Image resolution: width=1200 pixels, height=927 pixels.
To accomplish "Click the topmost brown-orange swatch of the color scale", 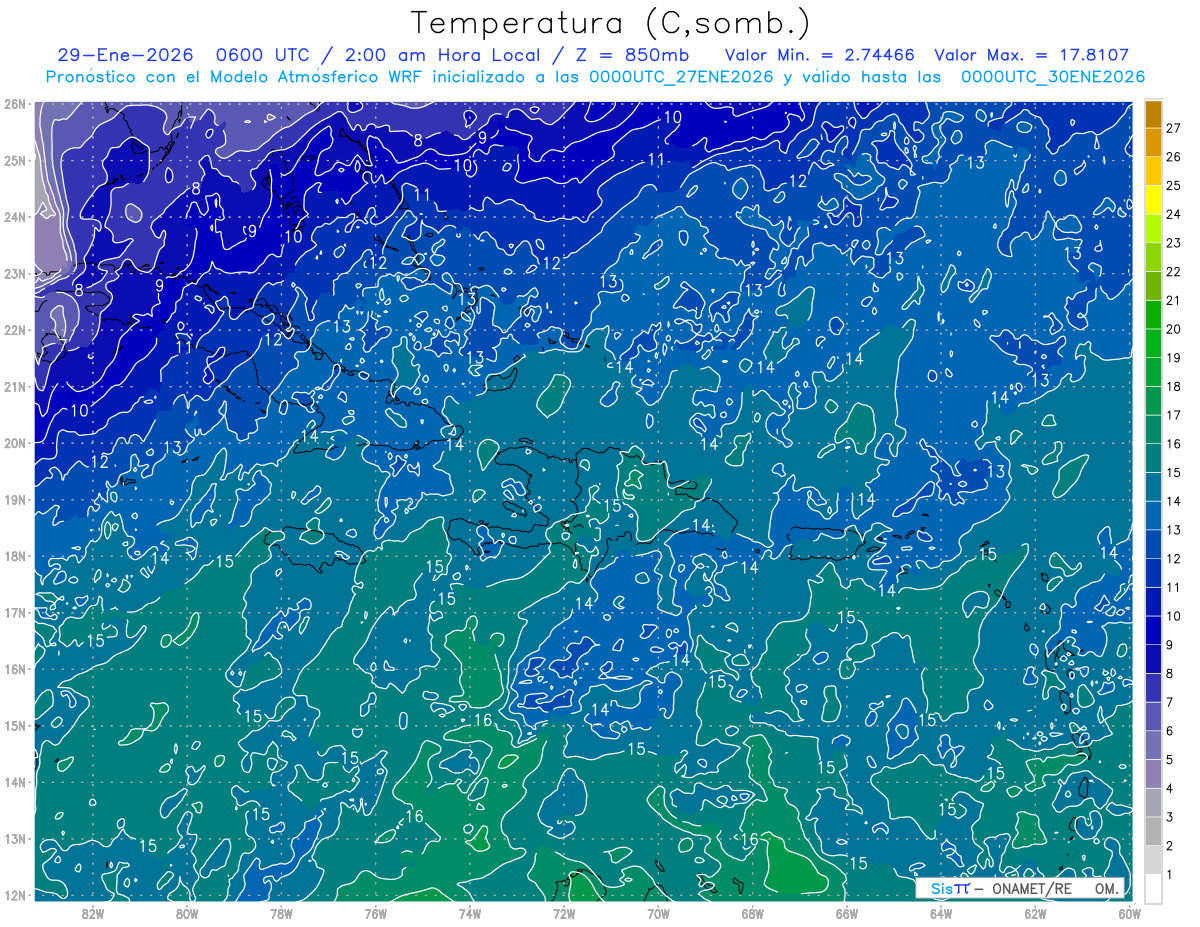I will (x=1153, y=114).
